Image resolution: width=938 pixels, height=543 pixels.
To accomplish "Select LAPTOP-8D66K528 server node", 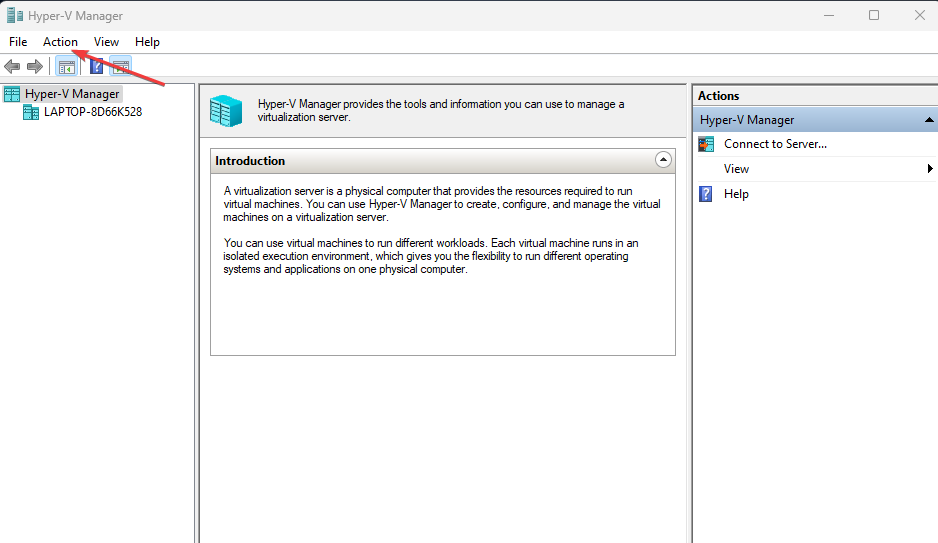I will pyautogui.click(x=93, y=112).
